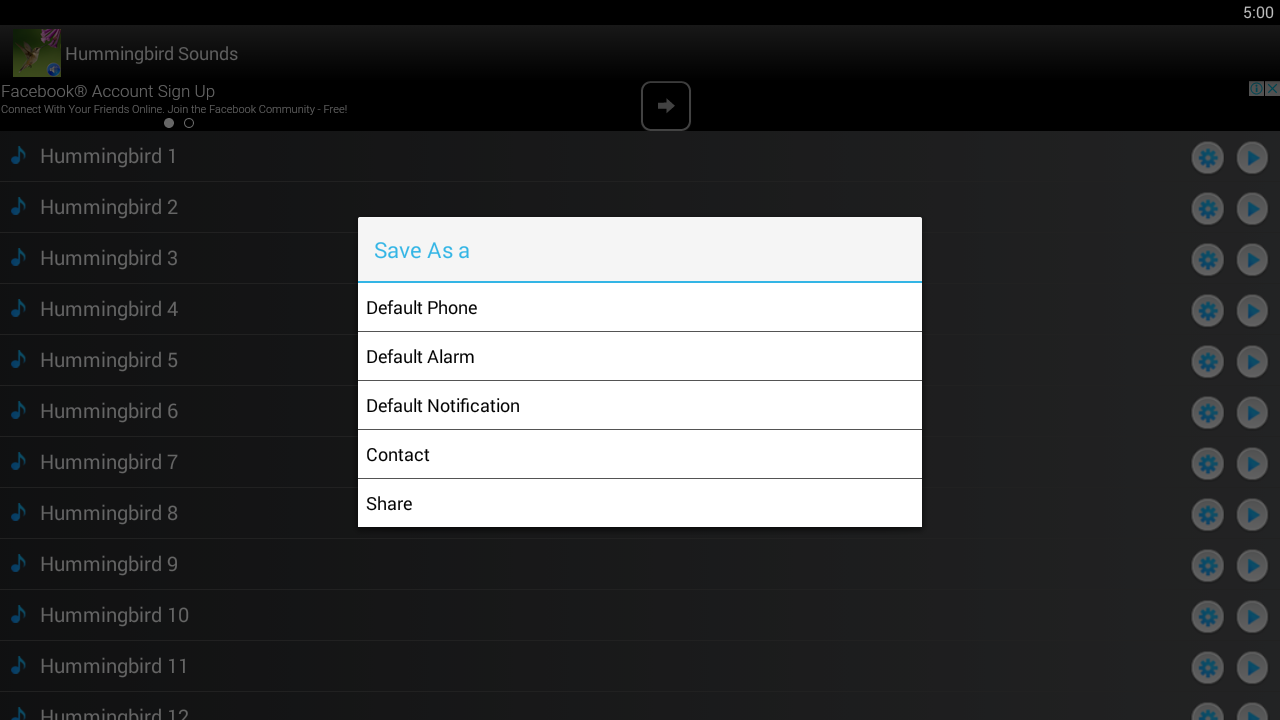1280x720 pixels.
Task: Select Hummingbird 9 list row
Action: pyautogui.click(x=640, y=564)
